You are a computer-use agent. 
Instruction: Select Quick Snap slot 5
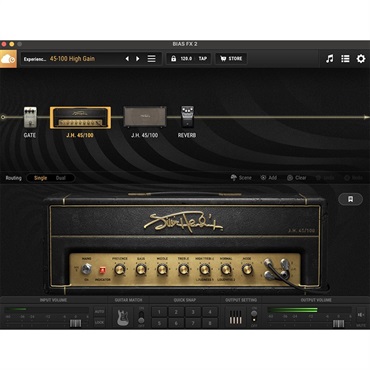click(x=159, y=323)
